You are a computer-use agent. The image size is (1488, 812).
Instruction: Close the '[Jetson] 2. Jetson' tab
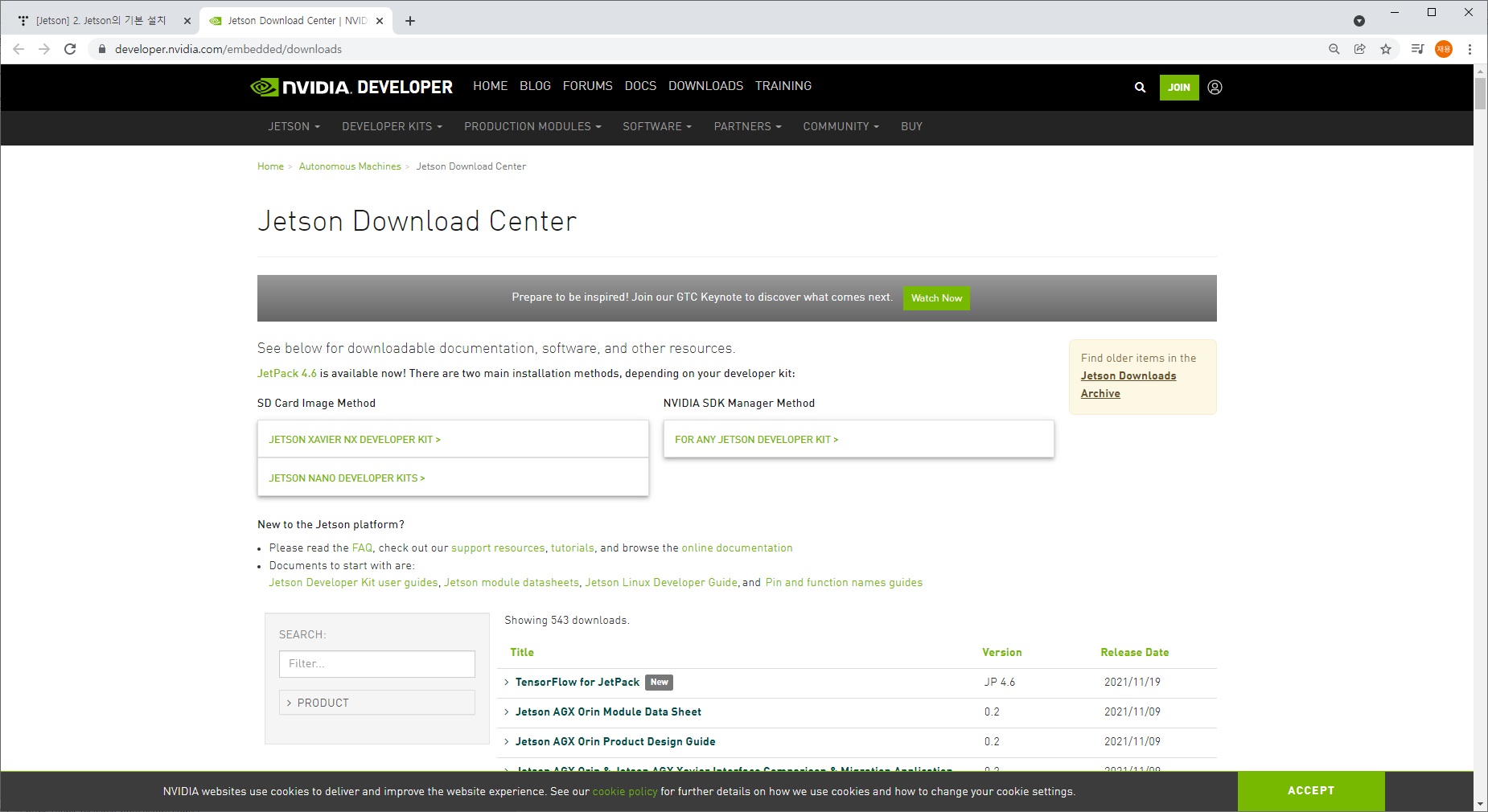coord(187,21)
